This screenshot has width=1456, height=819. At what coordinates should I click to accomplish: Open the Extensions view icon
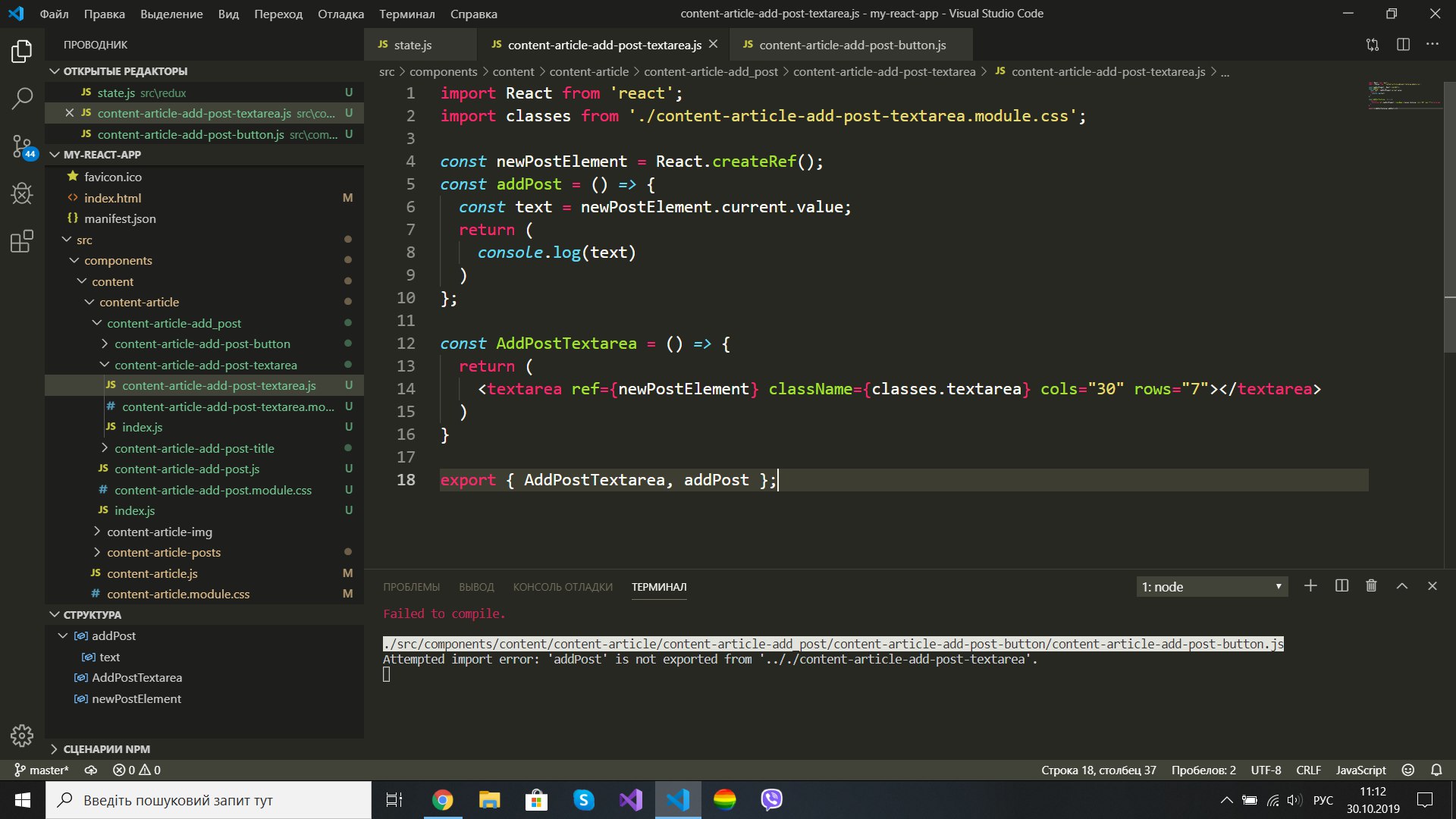[x=22, y=241]
